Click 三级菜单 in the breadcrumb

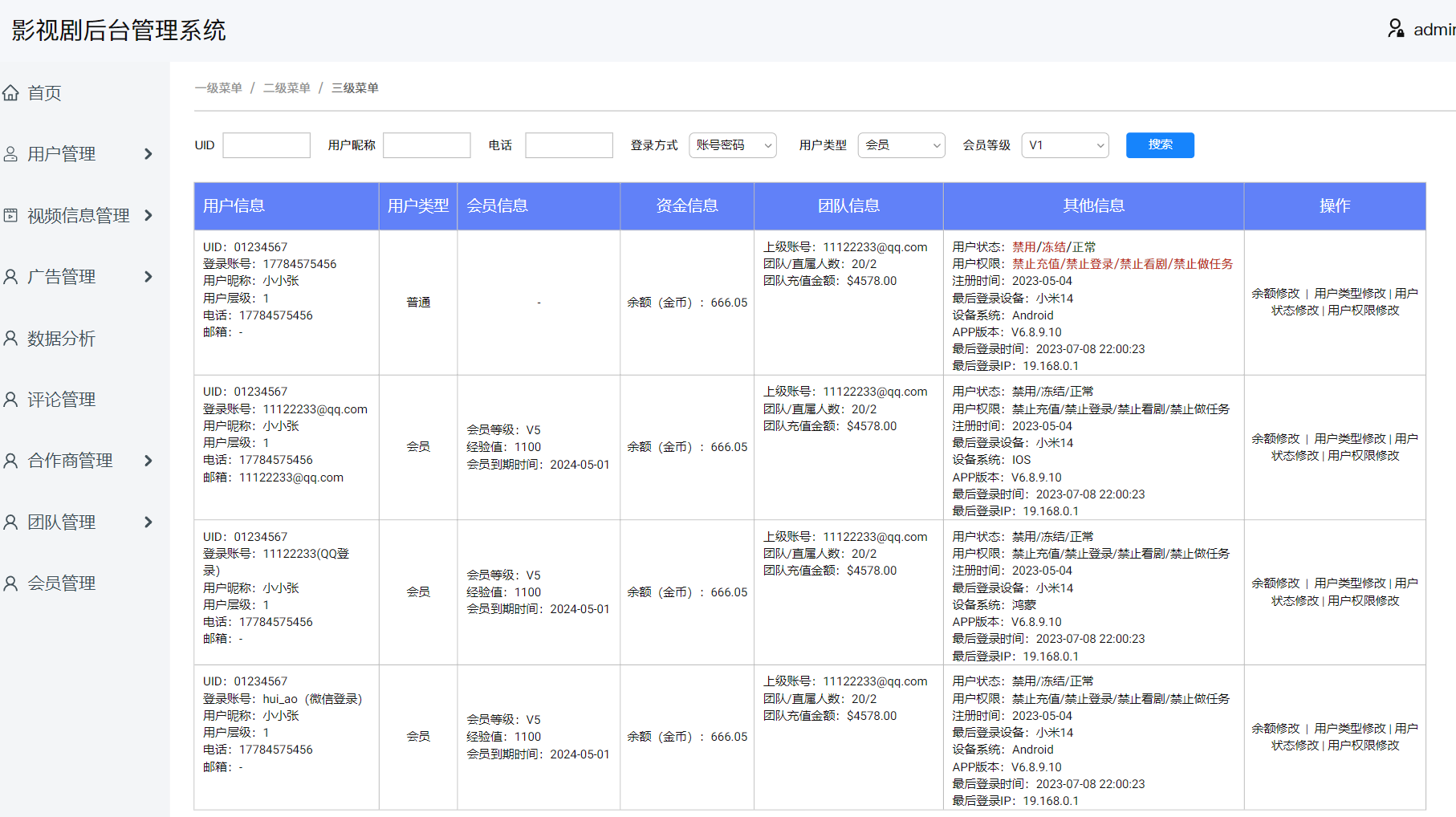[x=355, y=88]
